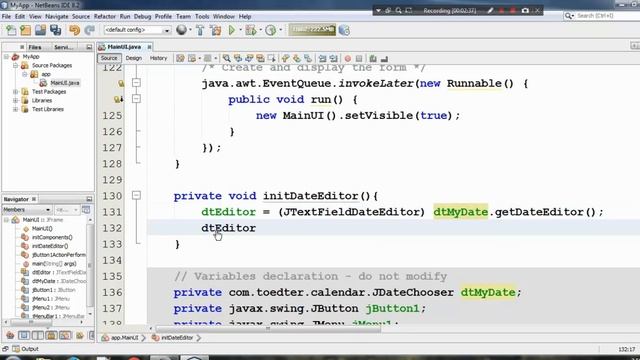Click the New File toolbar icon
Viewport: 640px width, 360px height.
point(11,30)
